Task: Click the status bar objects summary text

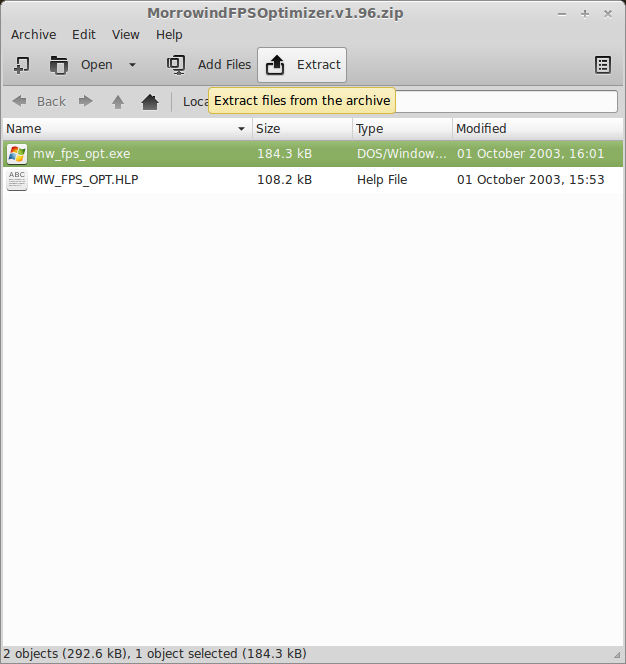Action: click(155, 653)
